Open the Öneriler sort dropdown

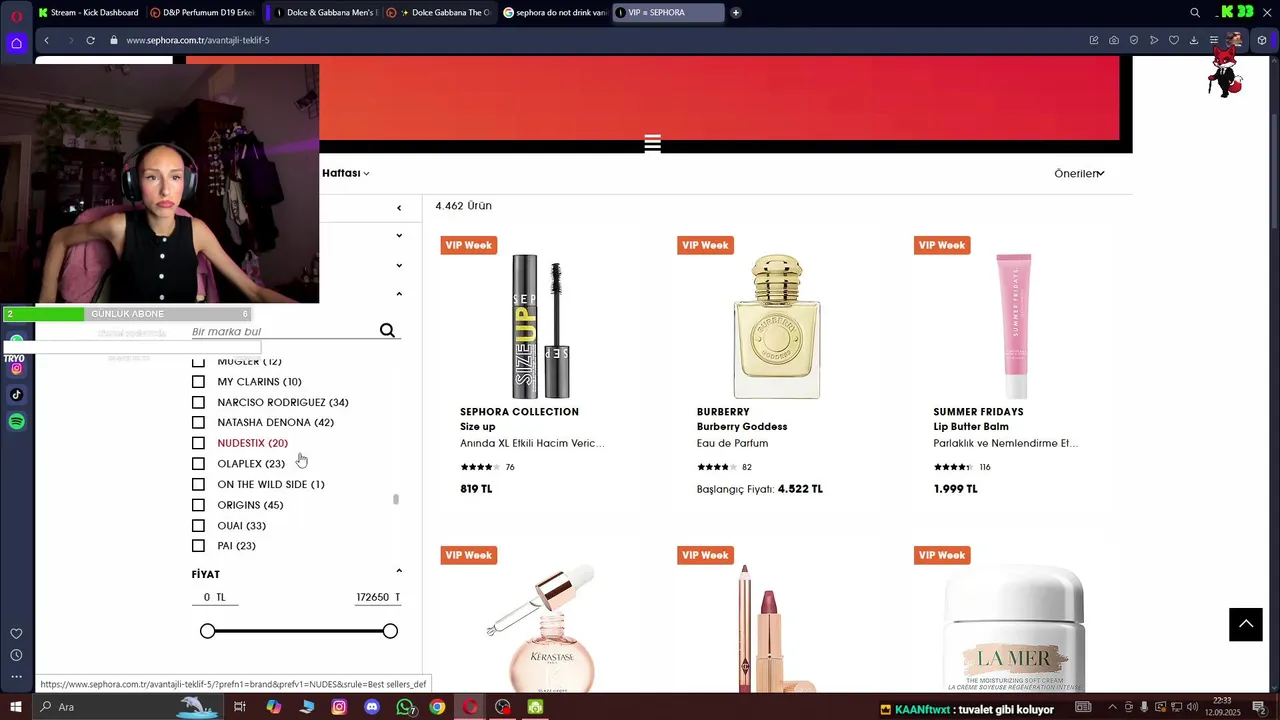coord(1079,173)
